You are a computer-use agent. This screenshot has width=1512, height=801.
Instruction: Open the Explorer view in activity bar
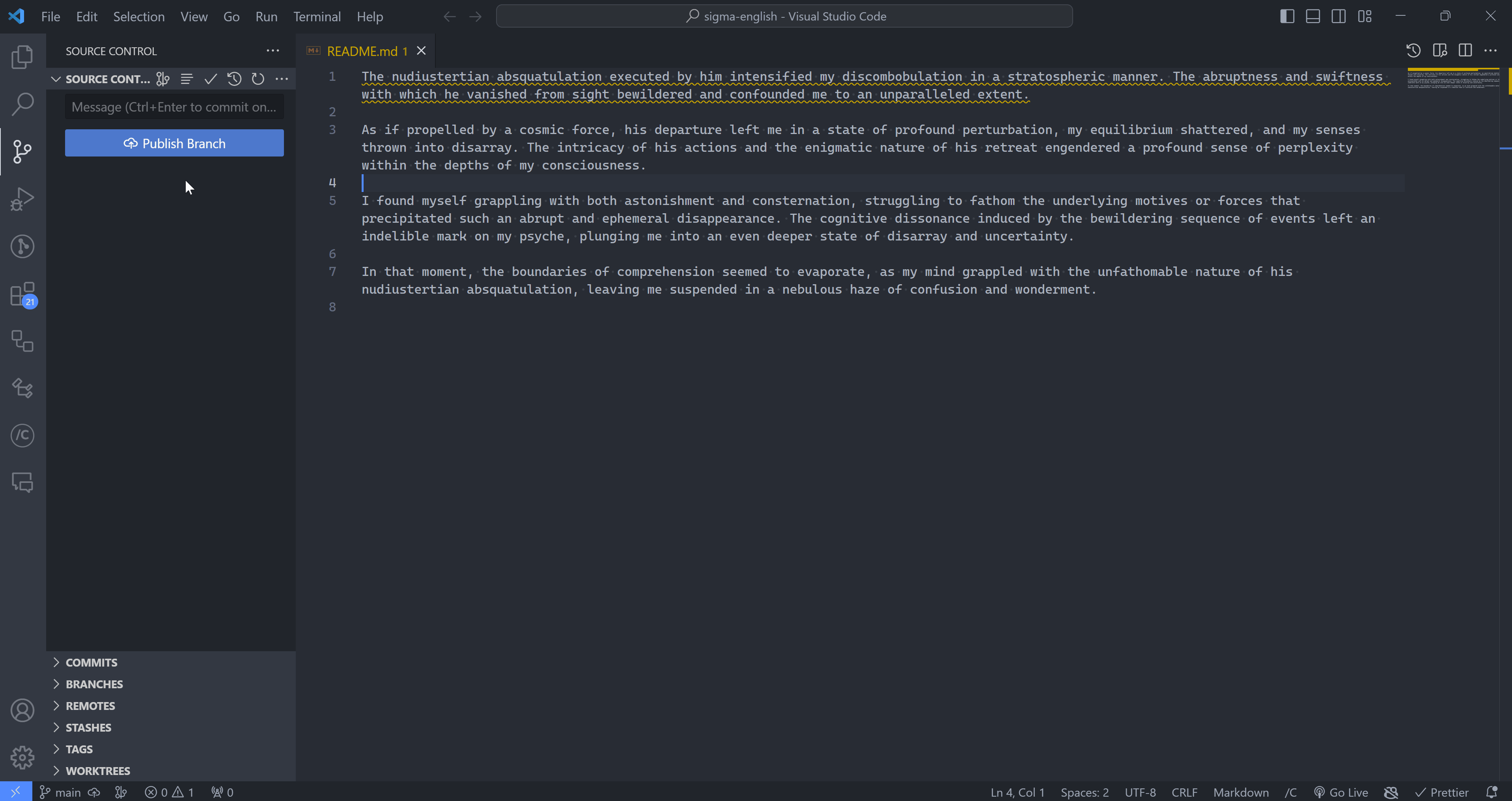coord(22,57)
